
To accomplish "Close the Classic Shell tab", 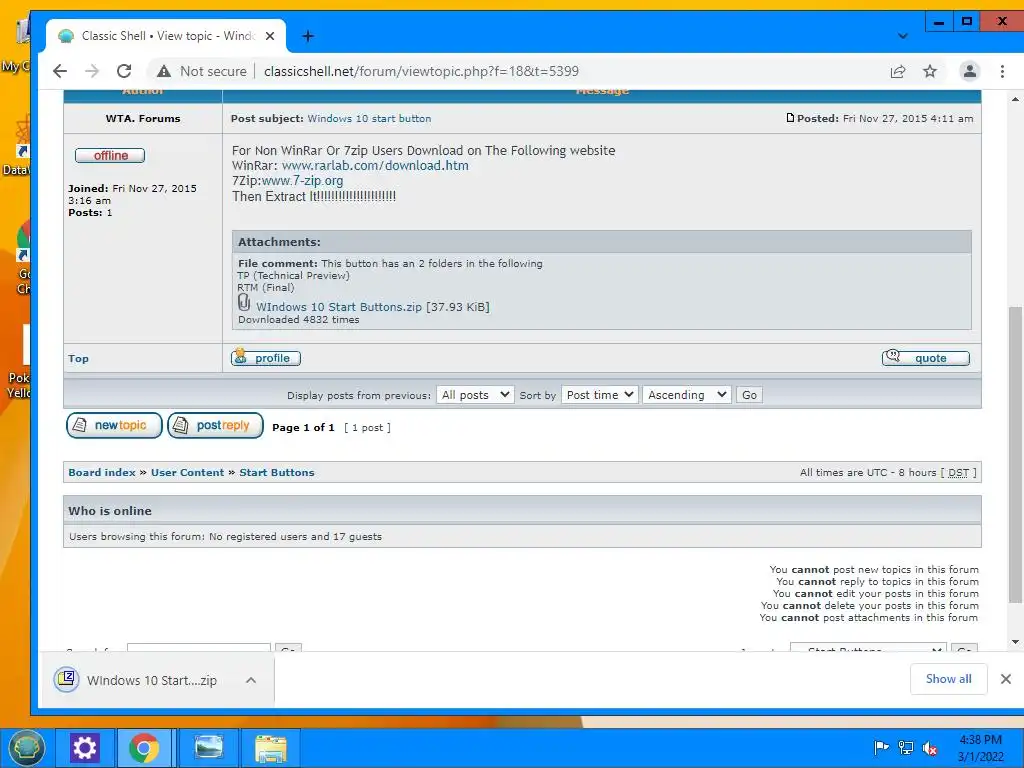I will (x=270, y=36).
